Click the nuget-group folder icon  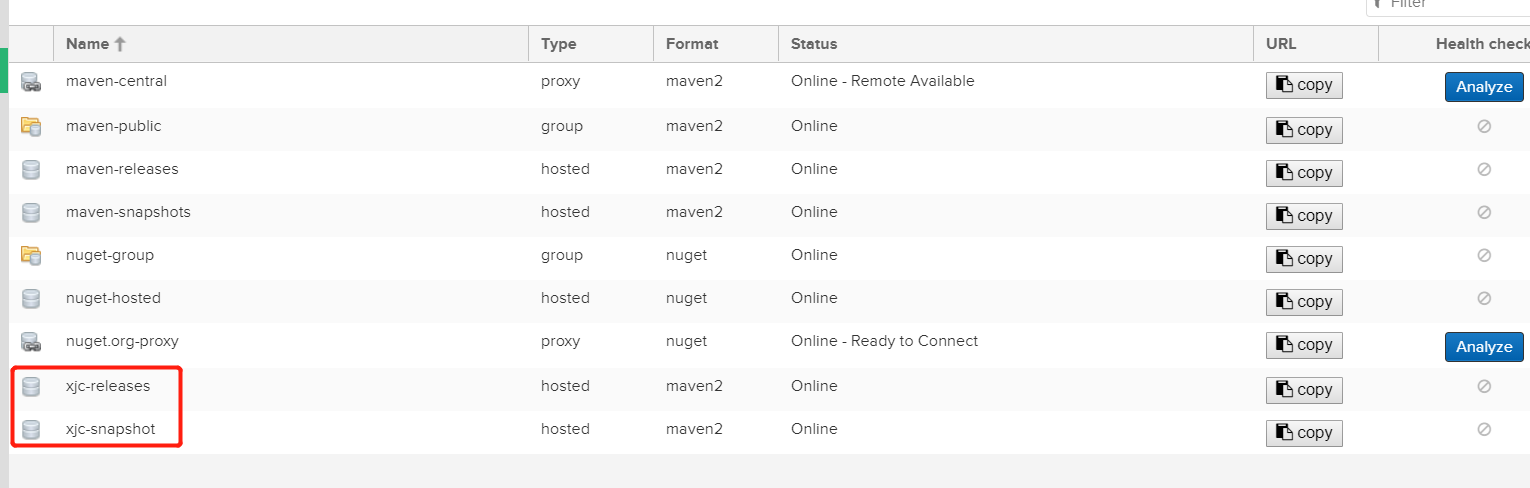(31, 256)
